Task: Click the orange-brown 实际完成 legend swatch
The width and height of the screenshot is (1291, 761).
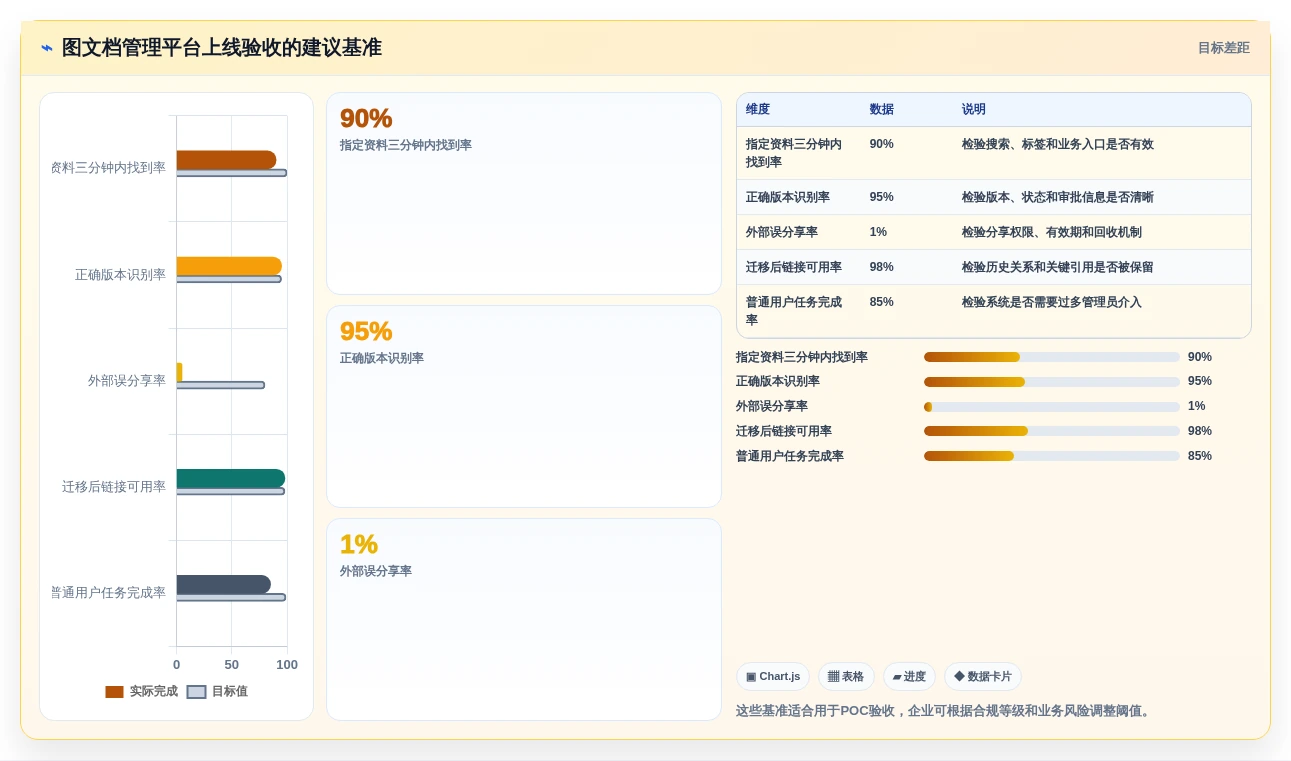Action: (x=114, y=692)
